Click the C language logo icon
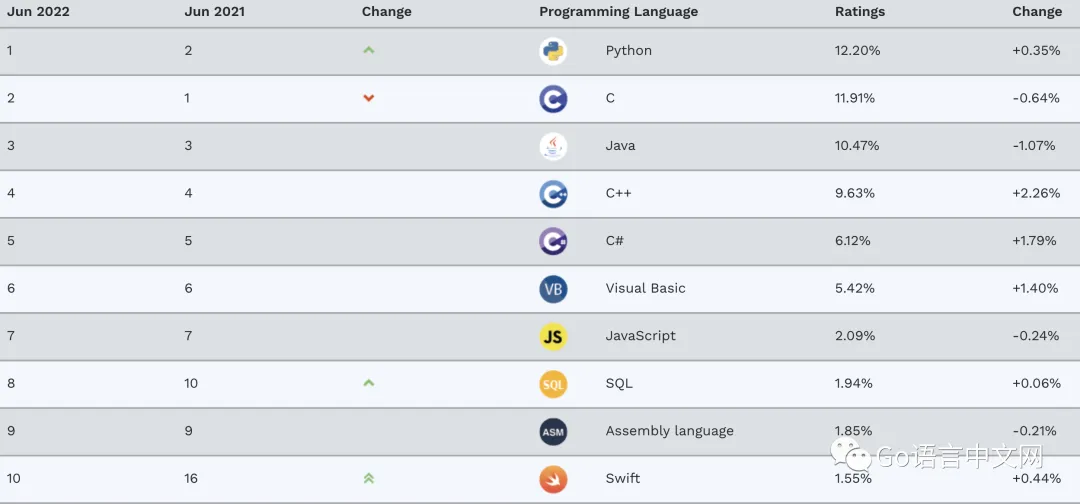This screenshot has width=1080, height=504. (553, 98)
